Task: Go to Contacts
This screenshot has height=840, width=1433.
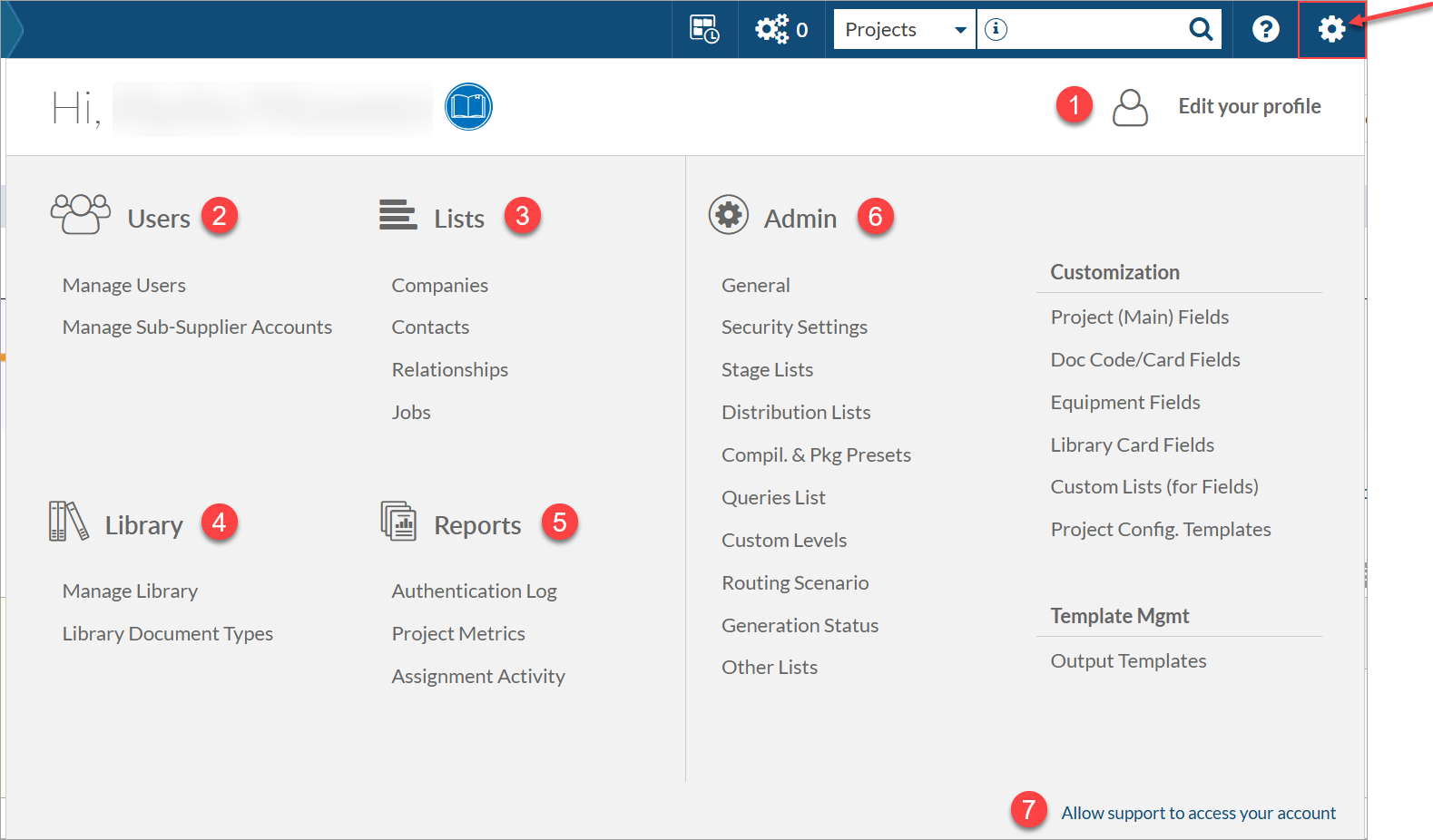Action: tap(431, 327)
